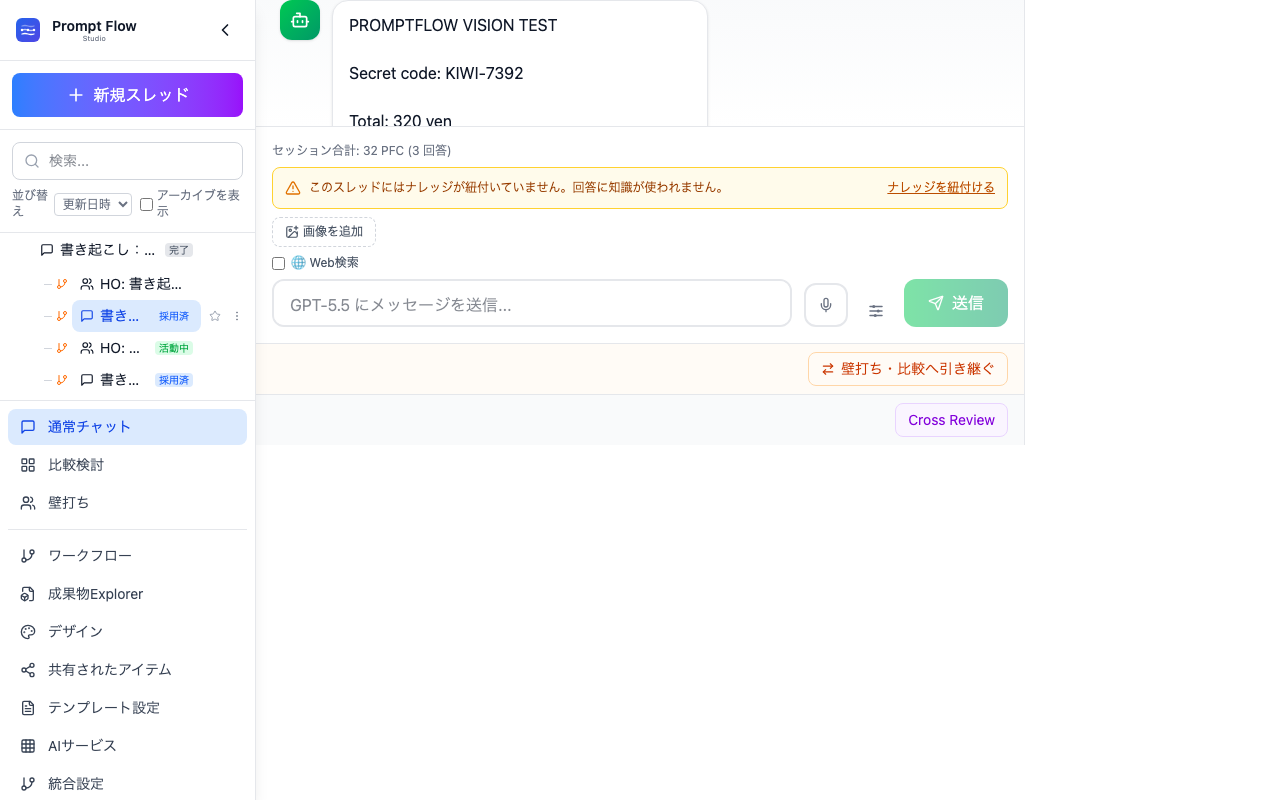Viewport: 1280px width, 800px height.
Task: Click the Cross Review button
Action: 951,420
